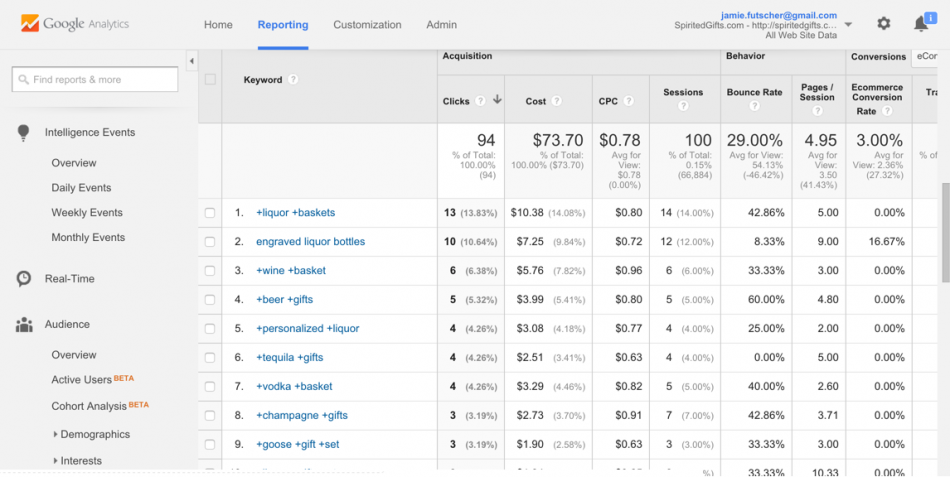Click the Google Analytics logo
Screen dimensions: 950x477
75,24
